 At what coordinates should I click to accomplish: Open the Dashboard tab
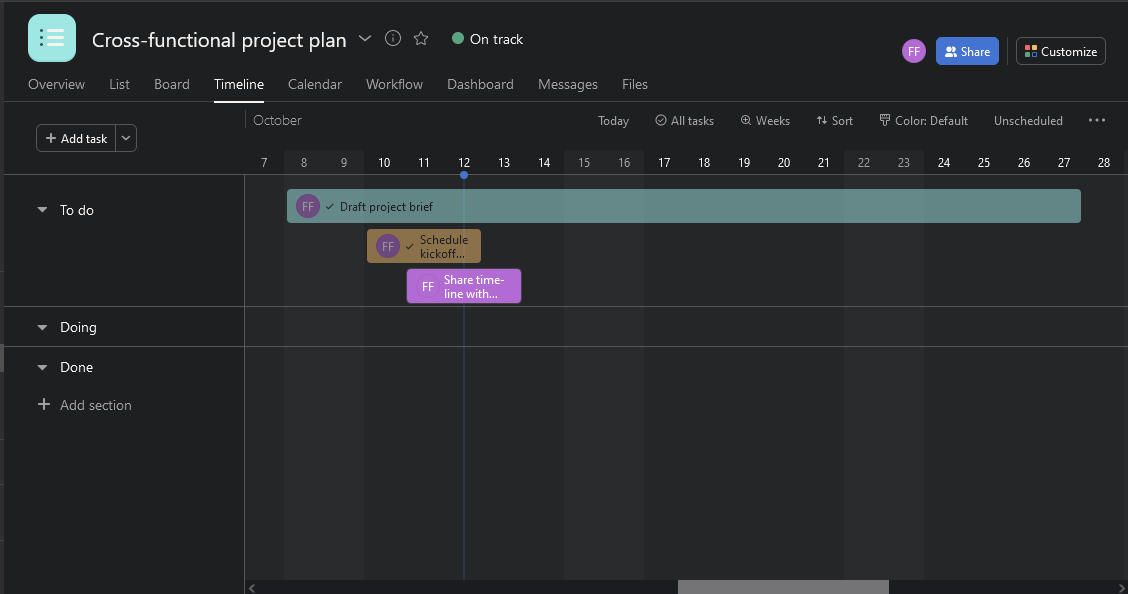point(480,84)
